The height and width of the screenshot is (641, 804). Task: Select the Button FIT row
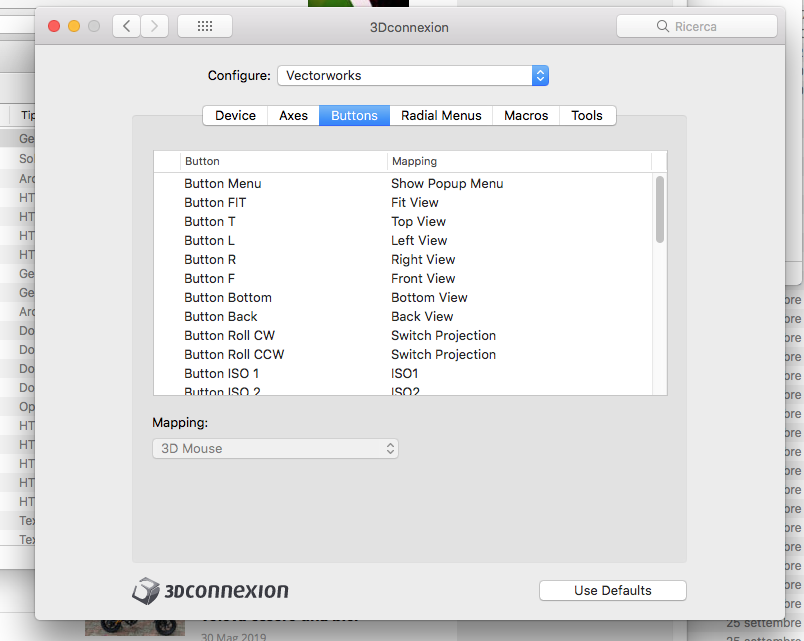point(215,203)
